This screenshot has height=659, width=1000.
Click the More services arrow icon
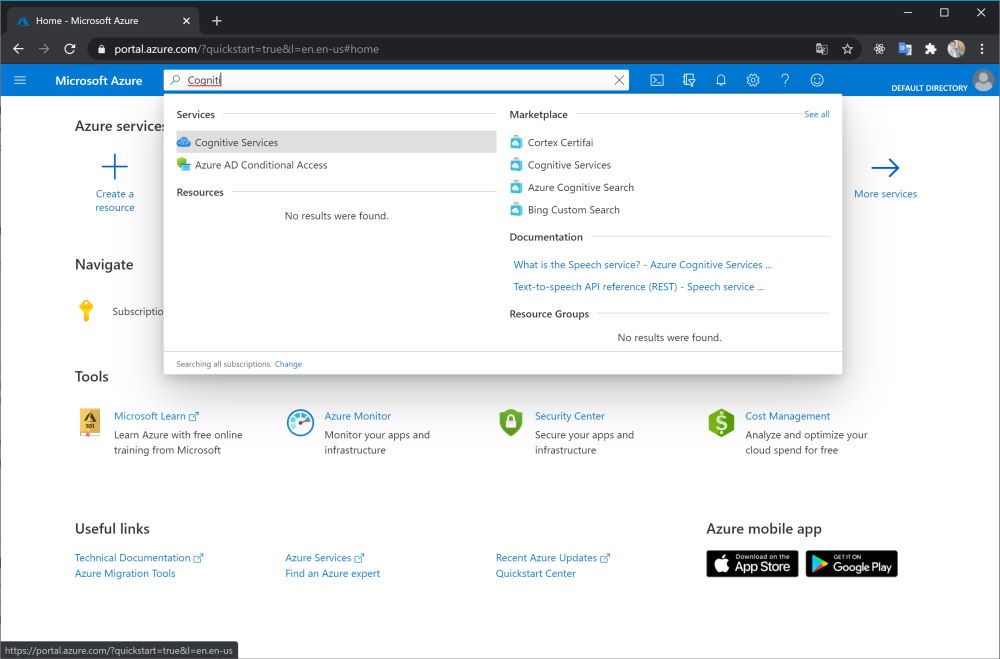tap(885, 168)
